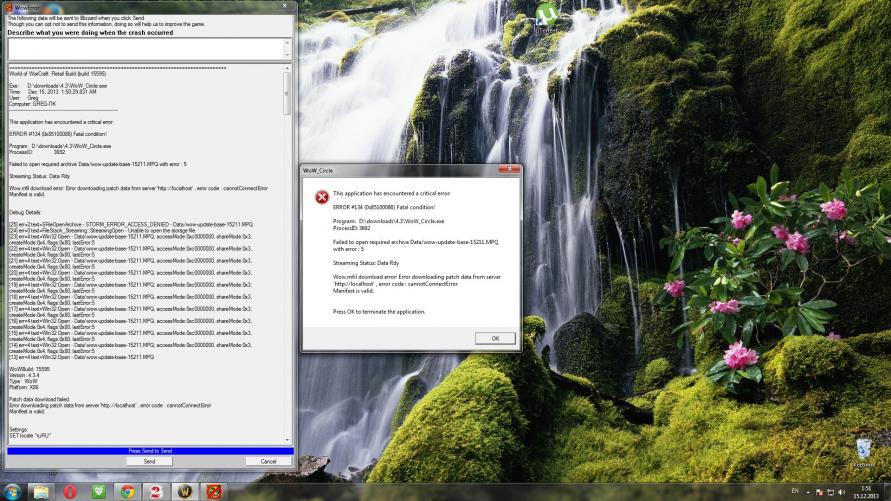Click the Action Center flag tray icon
This screenshot has width=891, height=501.
tap(818, 493)
